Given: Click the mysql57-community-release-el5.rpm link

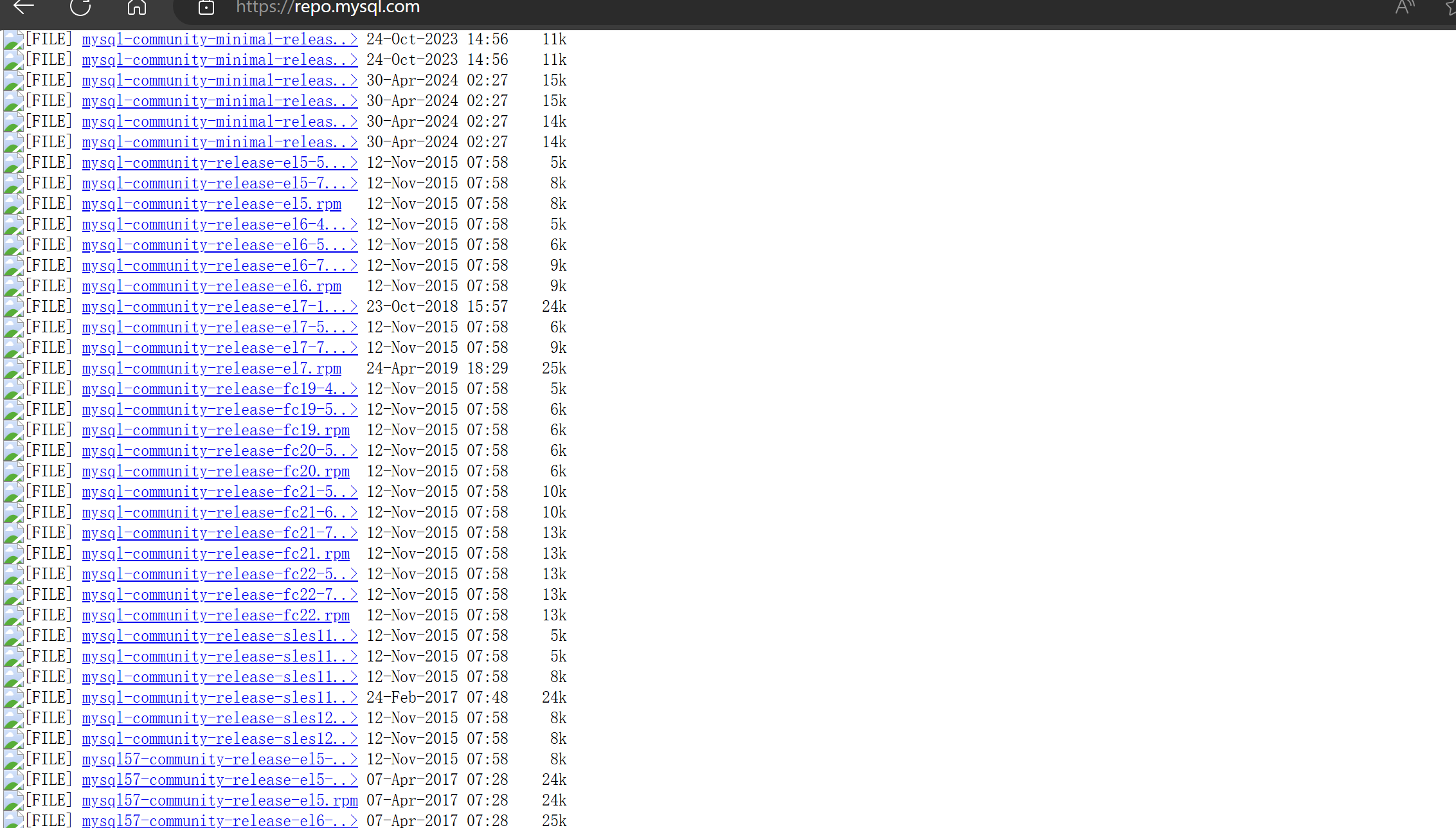Looking at the screenshot, I should (219, 800).
